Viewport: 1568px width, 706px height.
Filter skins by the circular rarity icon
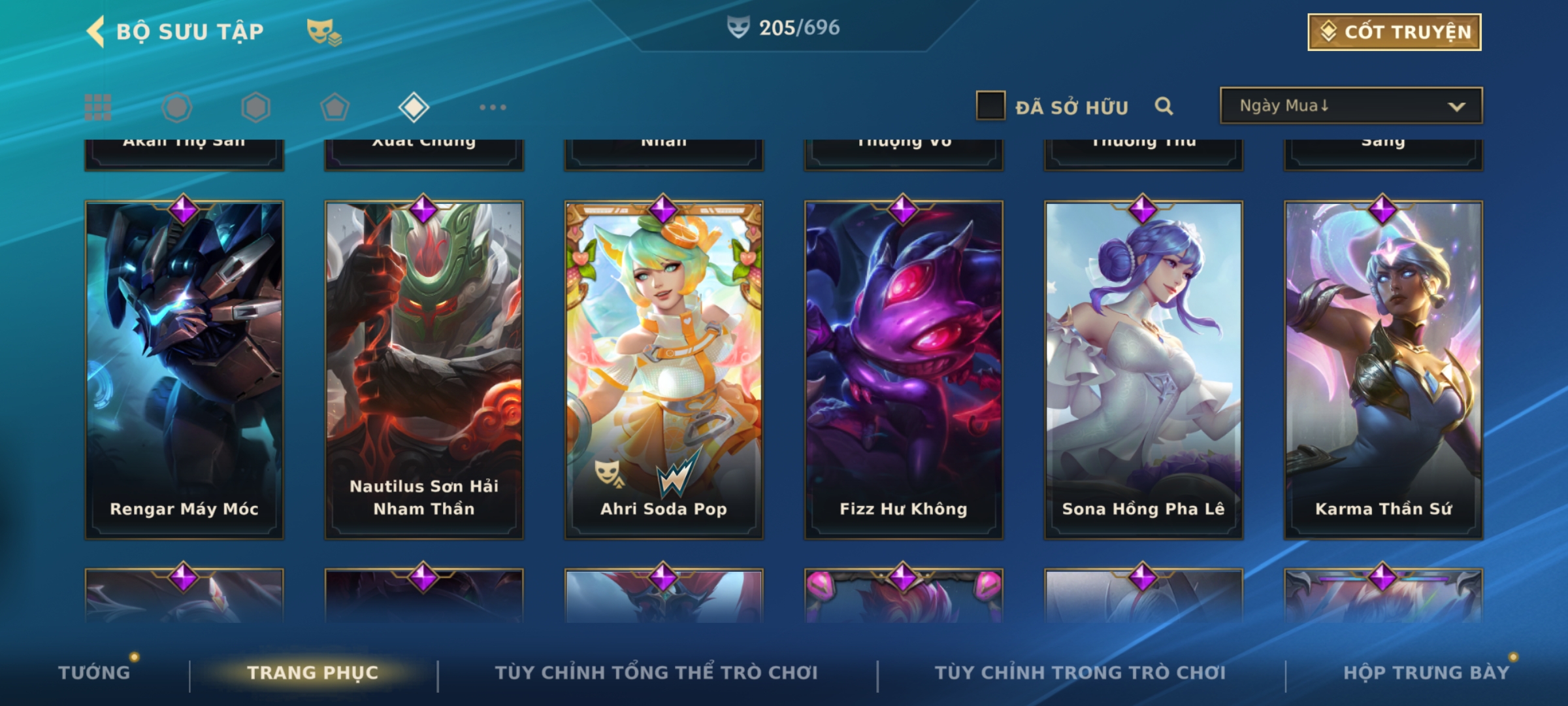[x=177, y=107]
